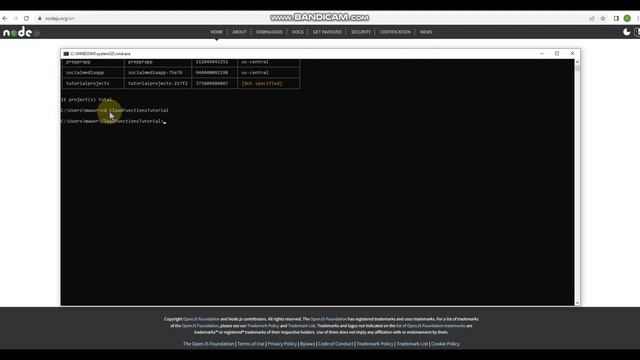Click the cmd.exe title bar icon

pyautogui.click(x=66, y=53)
